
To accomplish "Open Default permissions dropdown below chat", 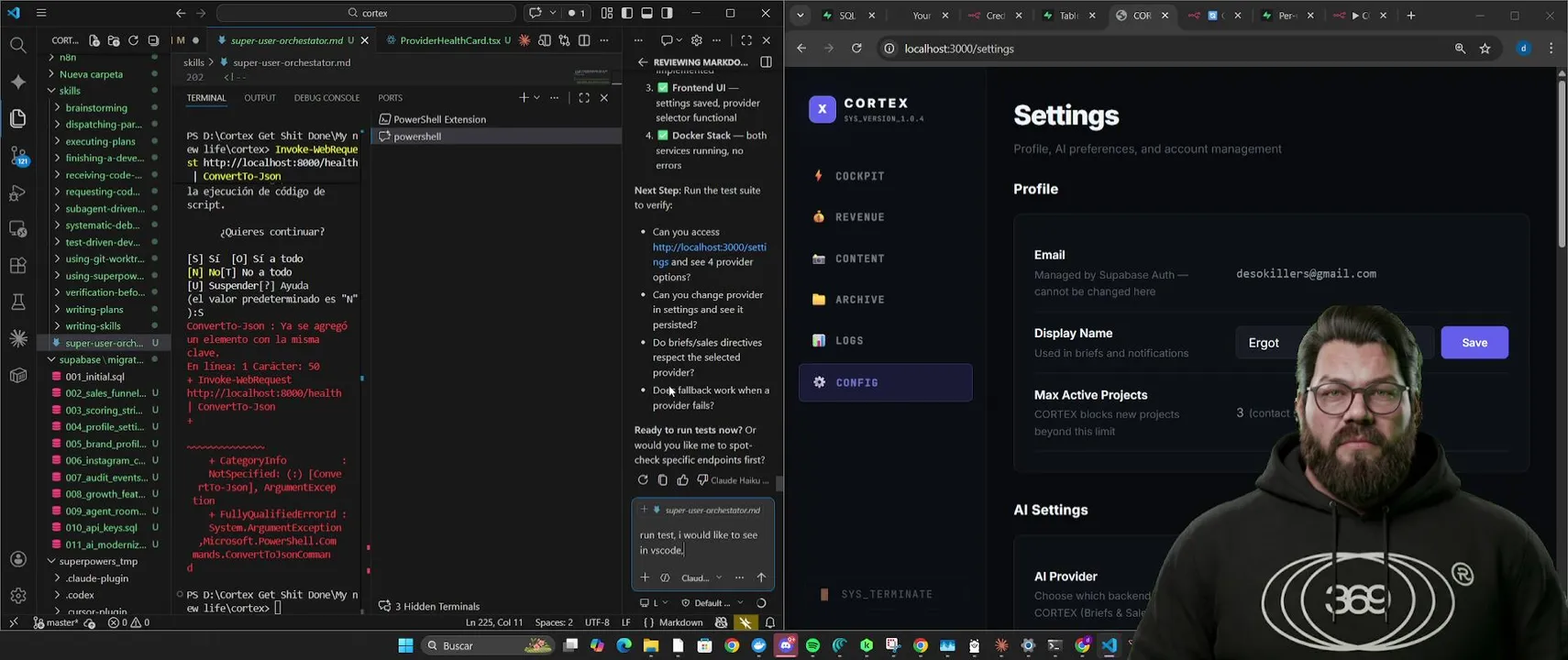I will (x=712, y=603).
